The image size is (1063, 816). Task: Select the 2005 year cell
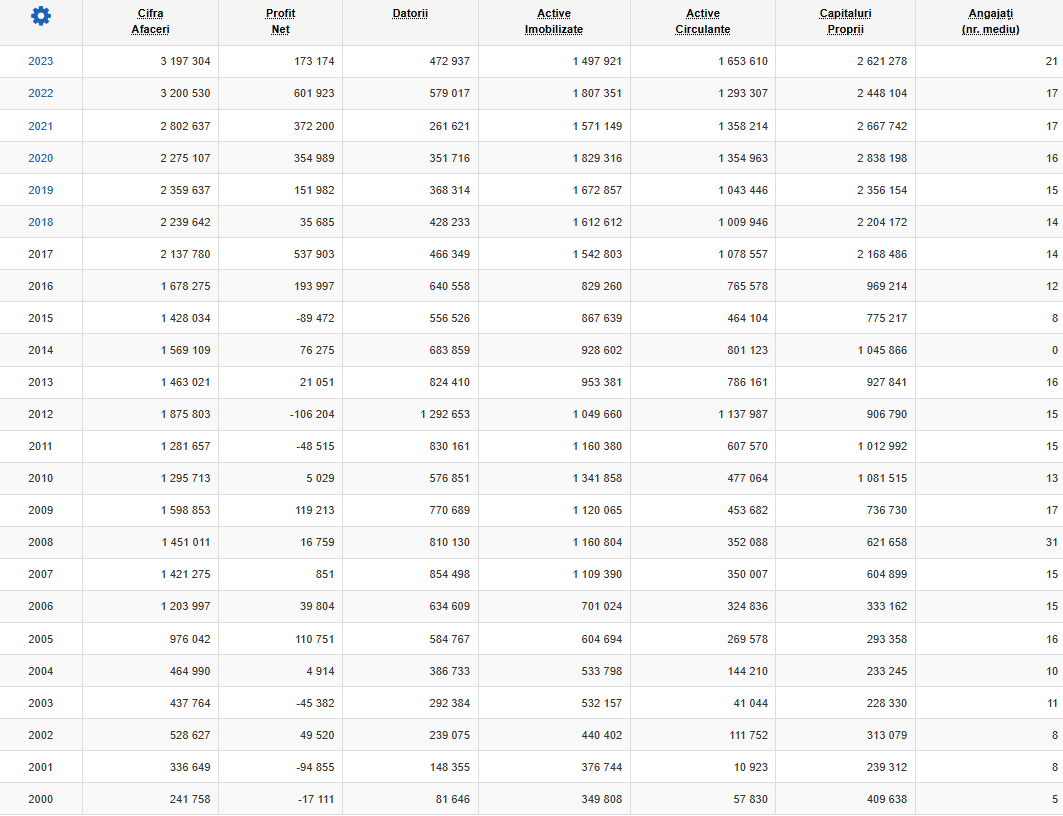click(x=41, y=639)
